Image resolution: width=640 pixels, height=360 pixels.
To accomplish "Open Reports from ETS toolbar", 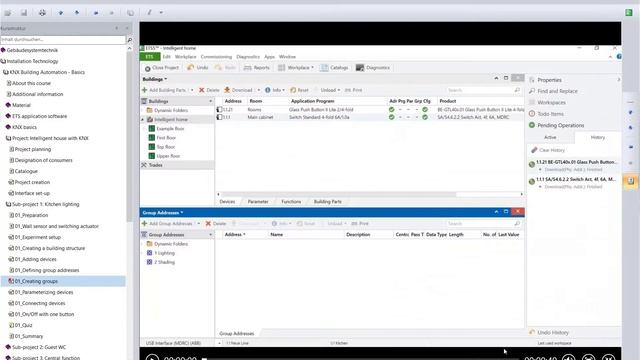I will point(257,68).
